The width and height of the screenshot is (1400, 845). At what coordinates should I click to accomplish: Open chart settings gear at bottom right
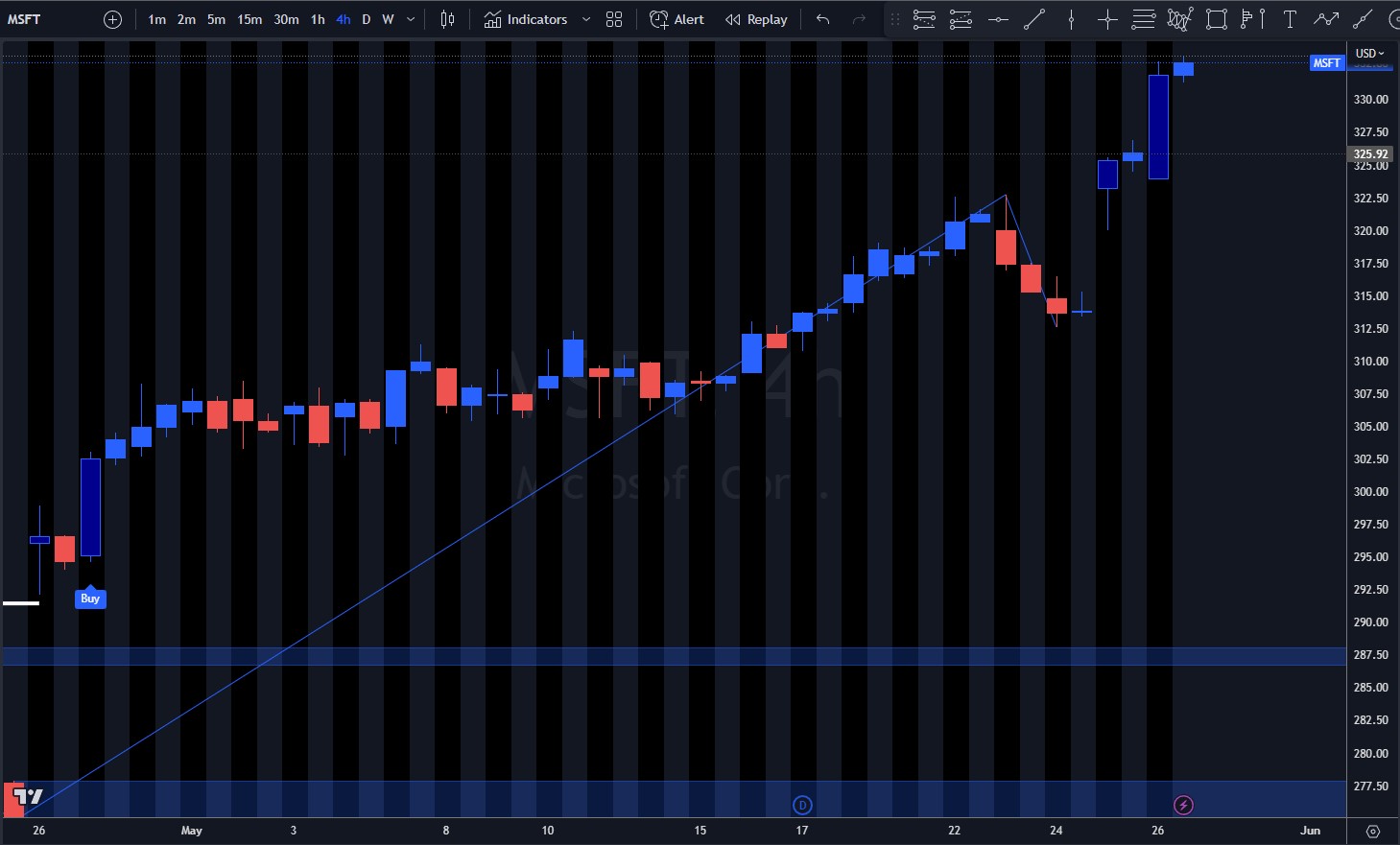(1372, 831)
